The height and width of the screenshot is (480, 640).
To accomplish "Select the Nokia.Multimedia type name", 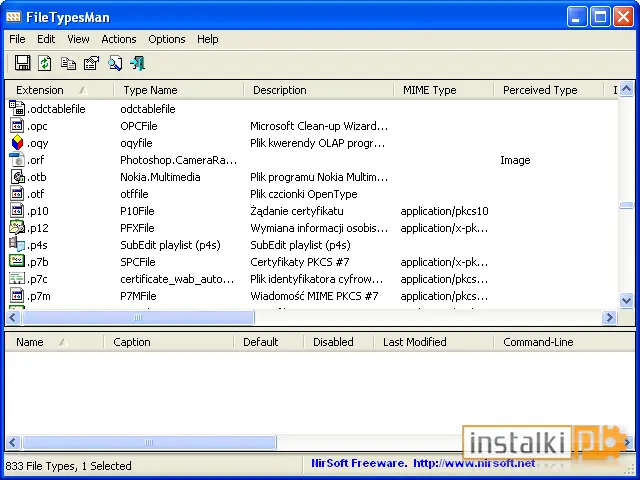I will [160, 177].
